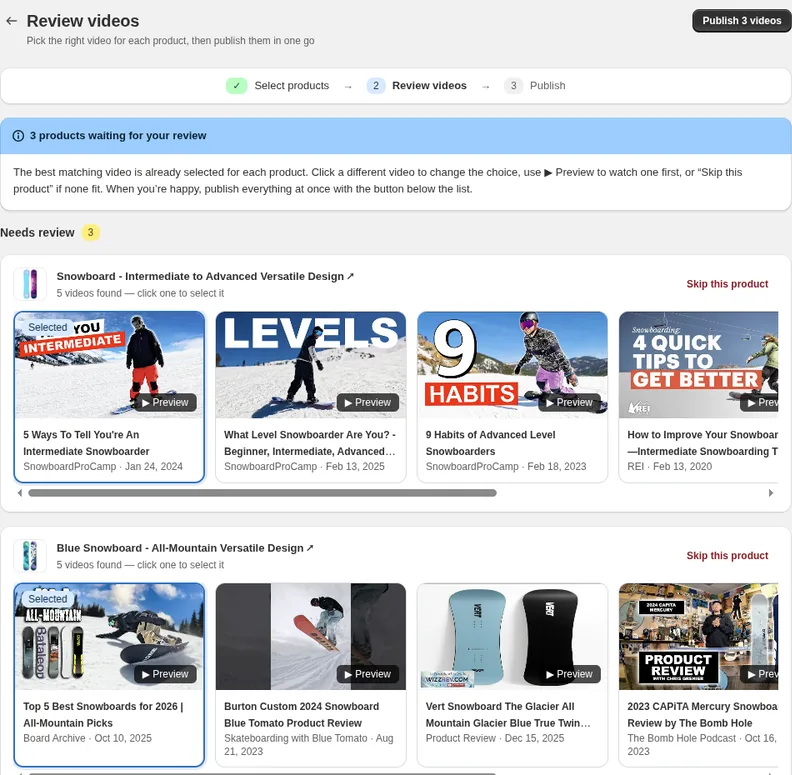Open the Snowboard Intermediate to Advanced product link

205,276
